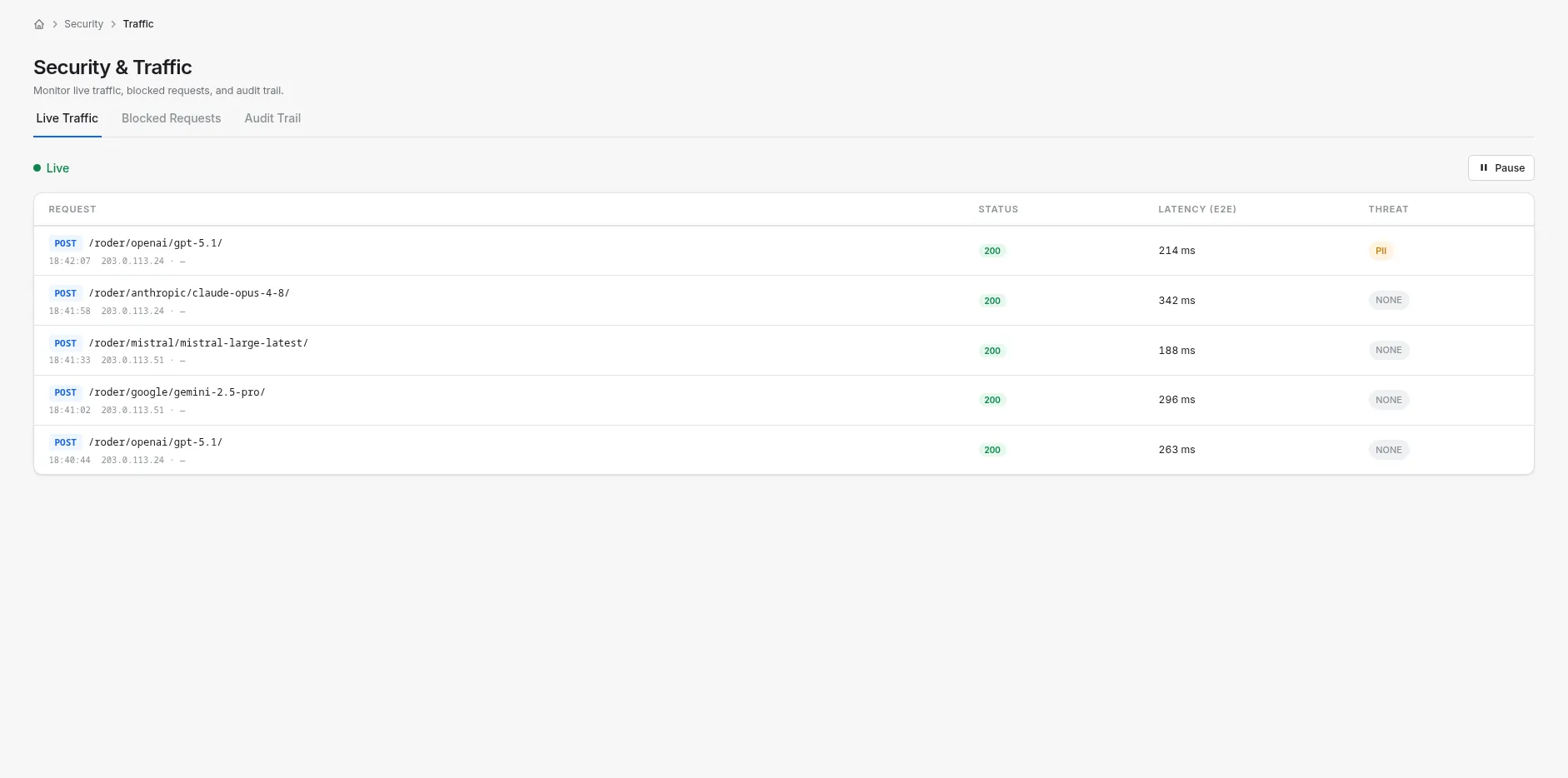The width and height of the screenshot is (1568, 778).
Task: Click the 200 status in 214 ms row
Action: 992,251
